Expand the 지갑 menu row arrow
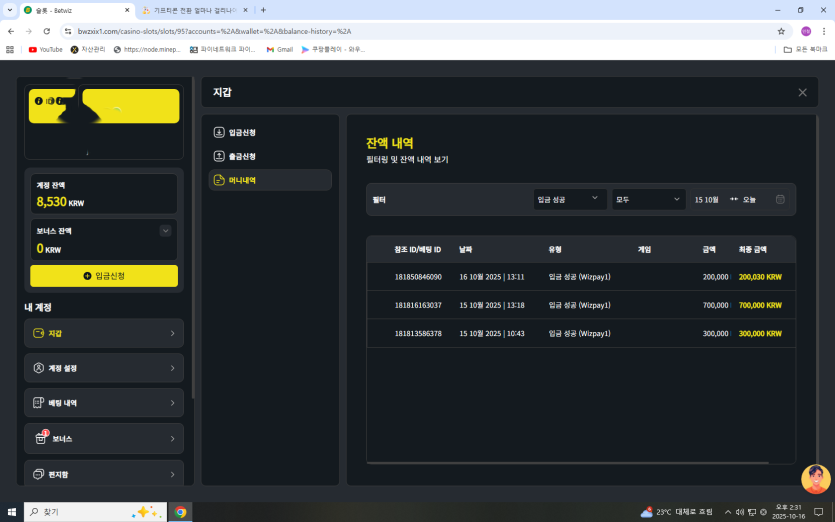This screenshot has width=835, height=522. click(x=172, y=333)
